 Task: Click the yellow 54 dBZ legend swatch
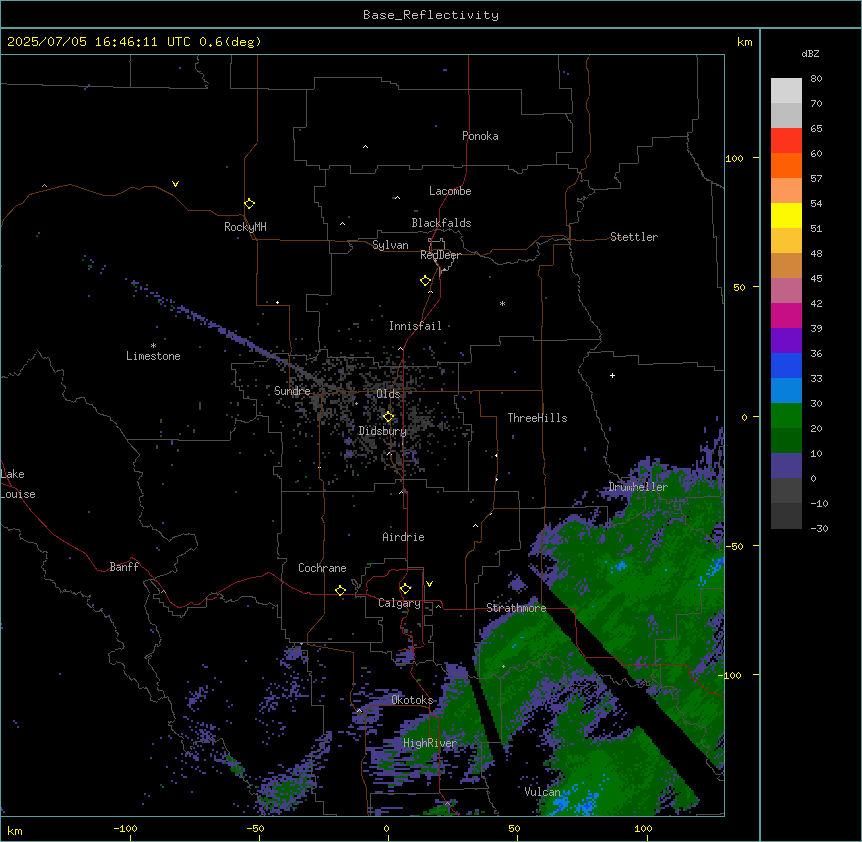click(x=786, y=215)
